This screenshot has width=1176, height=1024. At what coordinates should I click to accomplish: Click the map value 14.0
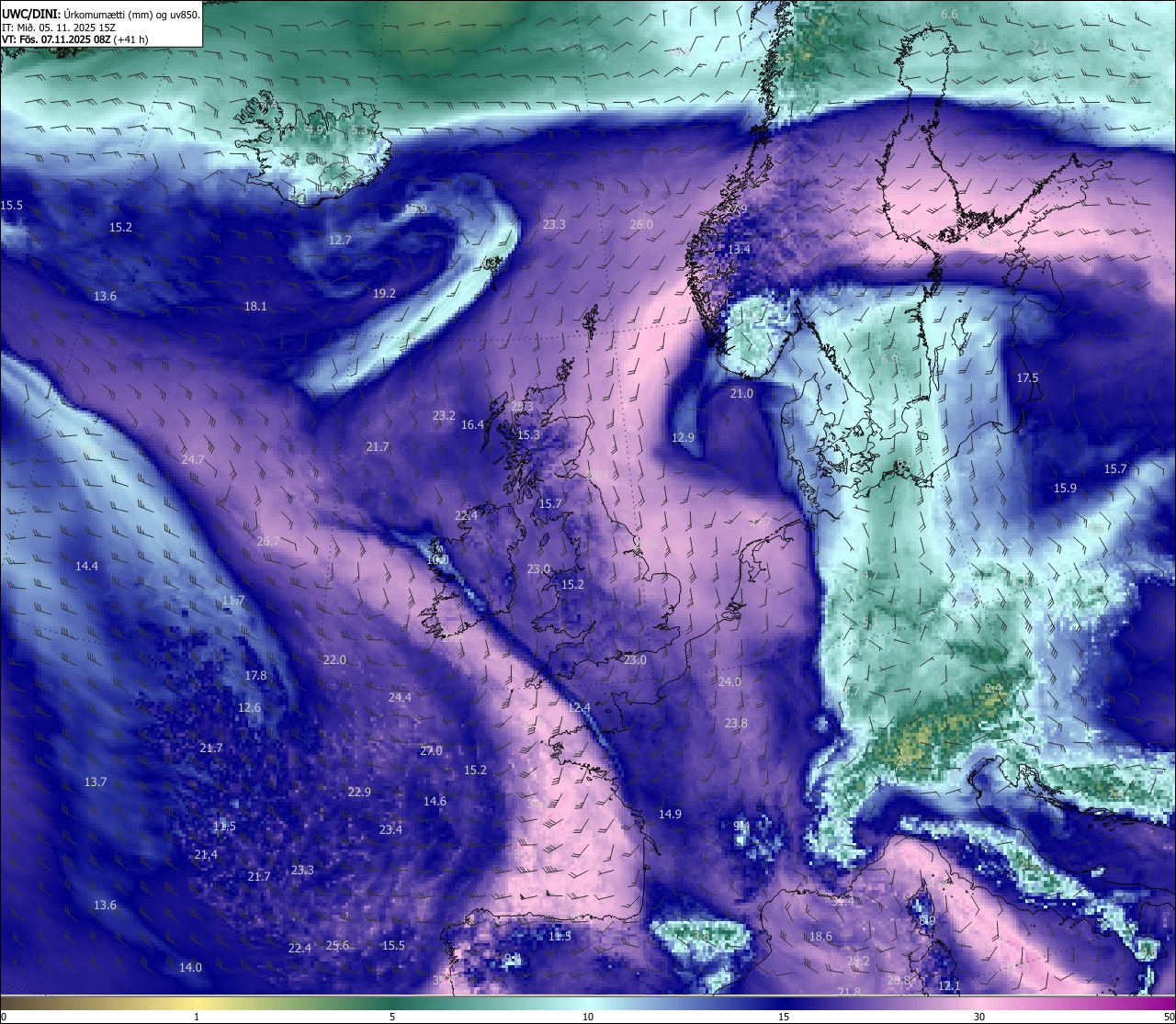[190, 967]
